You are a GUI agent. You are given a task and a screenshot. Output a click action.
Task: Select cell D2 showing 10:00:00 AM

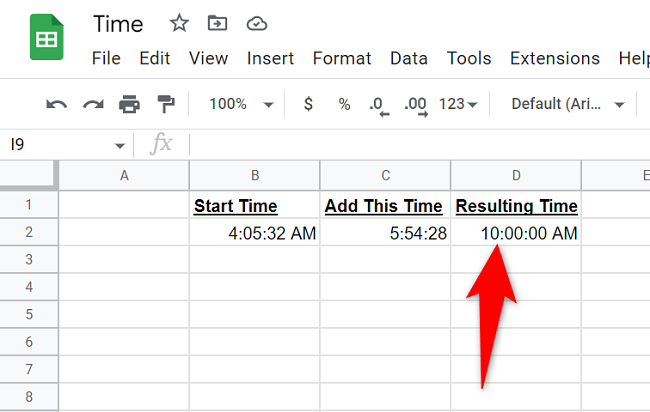tap(516, 232)
